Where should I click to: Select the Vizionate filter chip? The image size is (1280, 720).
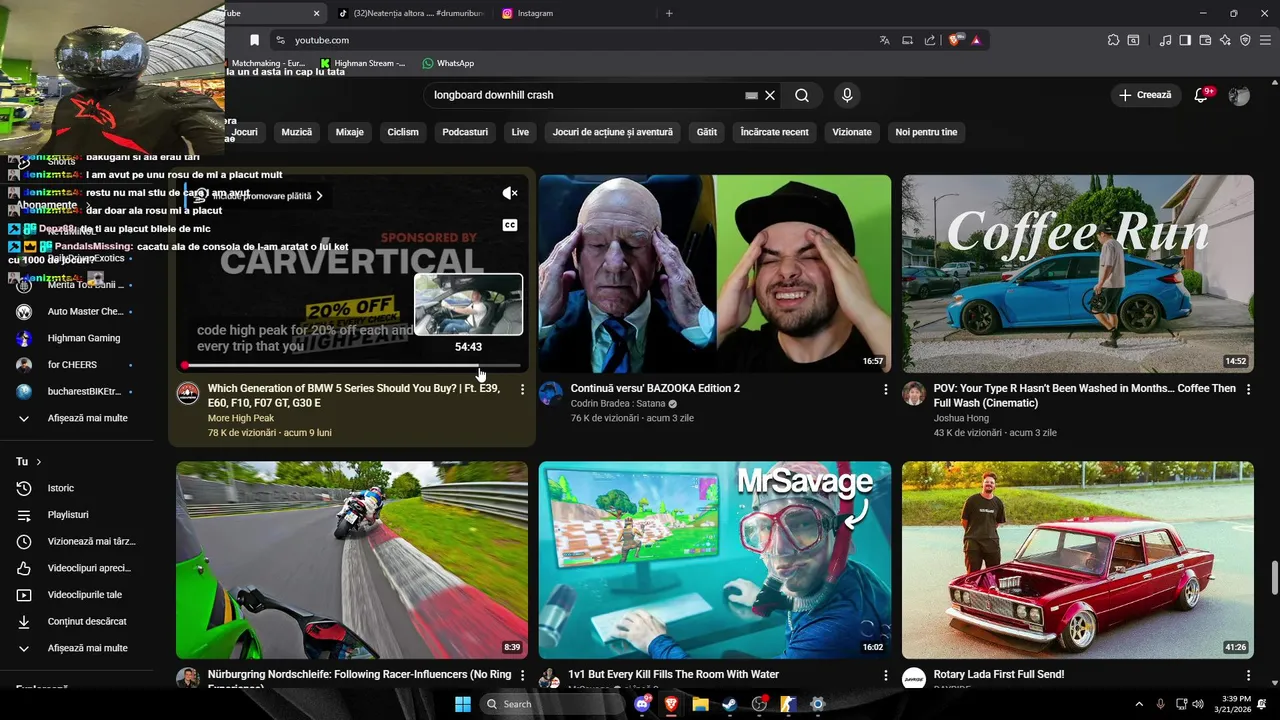click(x=852, y=132)
